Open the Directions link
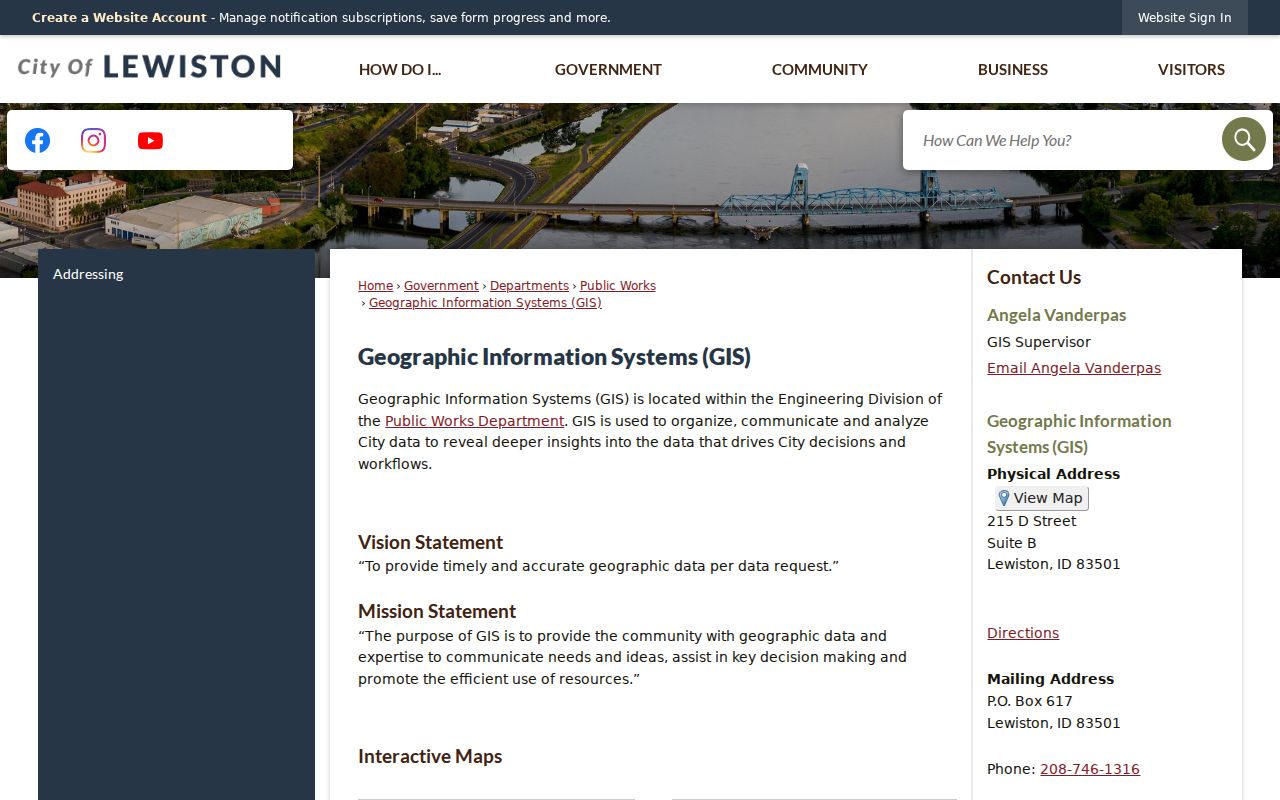 pyautogui.click(x=1023, y=633)
